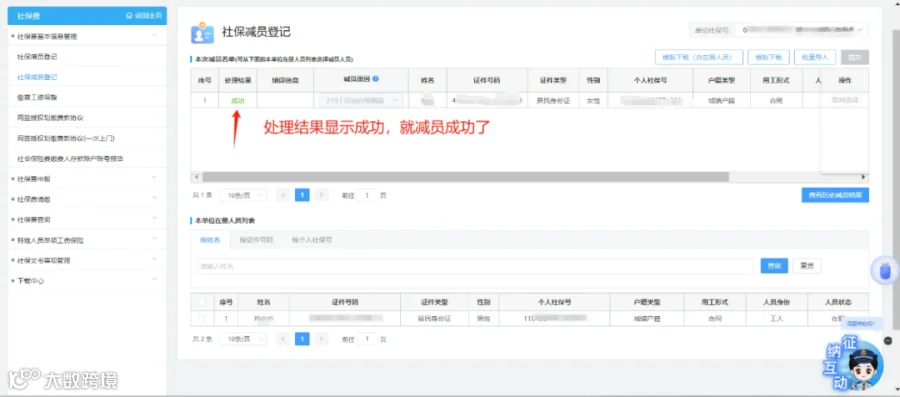Screen dimensions: 900x397
Task: Open 网签授权划缴费款协议 sidebar item
Action: [x=51, y=118]
